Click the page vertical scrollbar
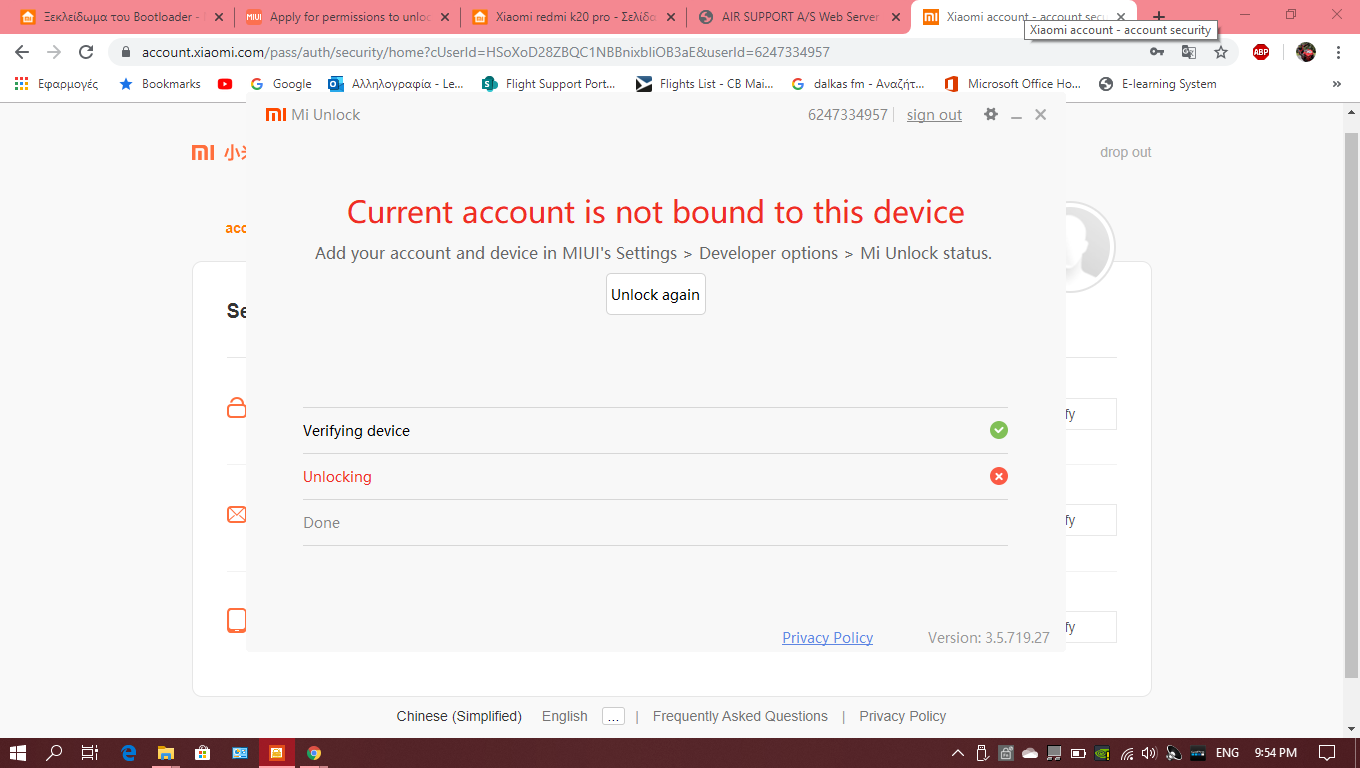This screenshot has width=1360, height=768. 1351,400
